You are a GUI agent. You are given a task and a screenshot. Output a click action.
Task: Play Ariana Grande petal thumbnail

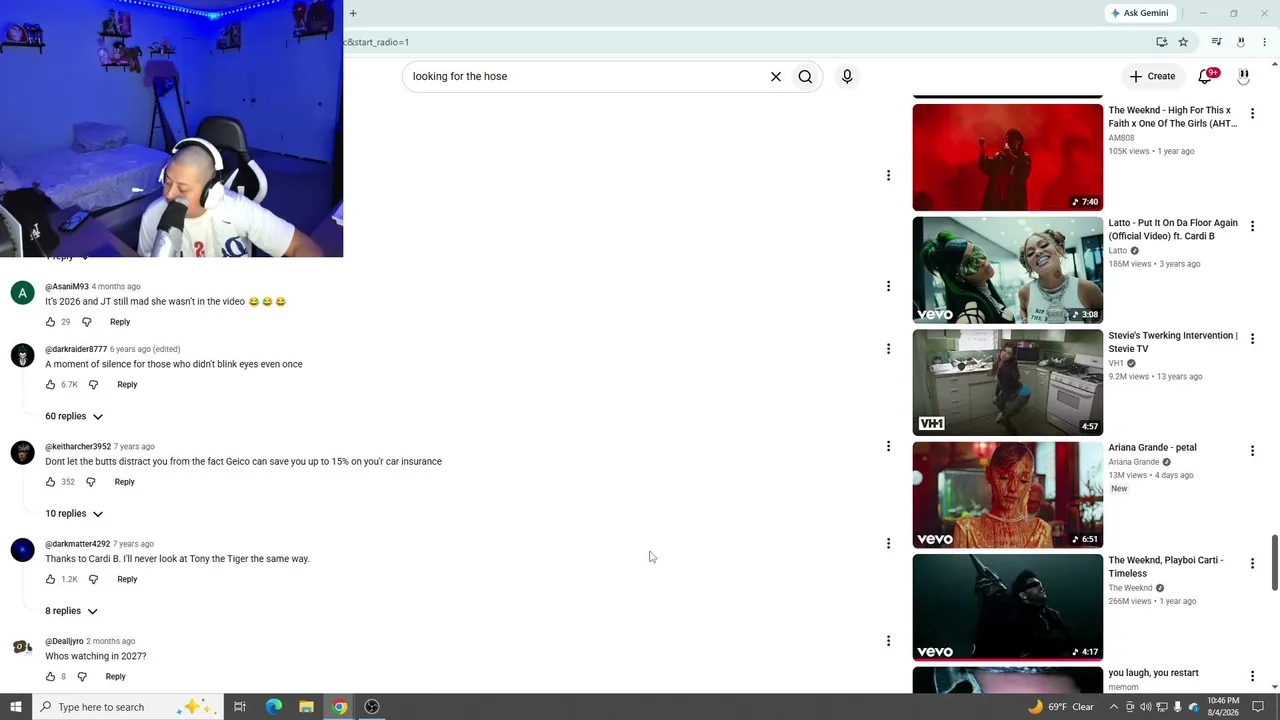(x=1007, y=495)
